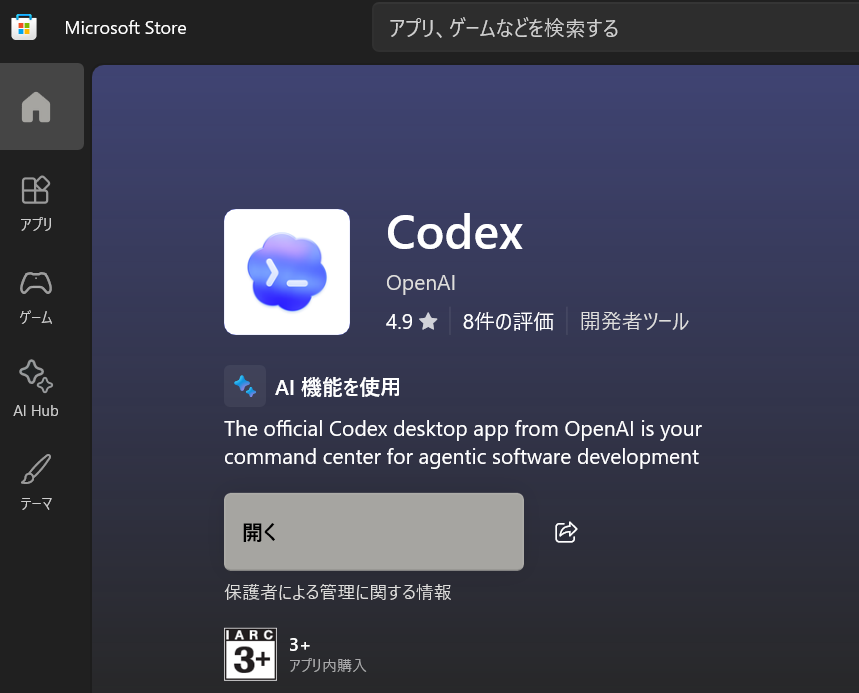Viewport: 859px width, 693px height.
Task: Open the 開発者ツール category link
Action: tap(634, 322)
